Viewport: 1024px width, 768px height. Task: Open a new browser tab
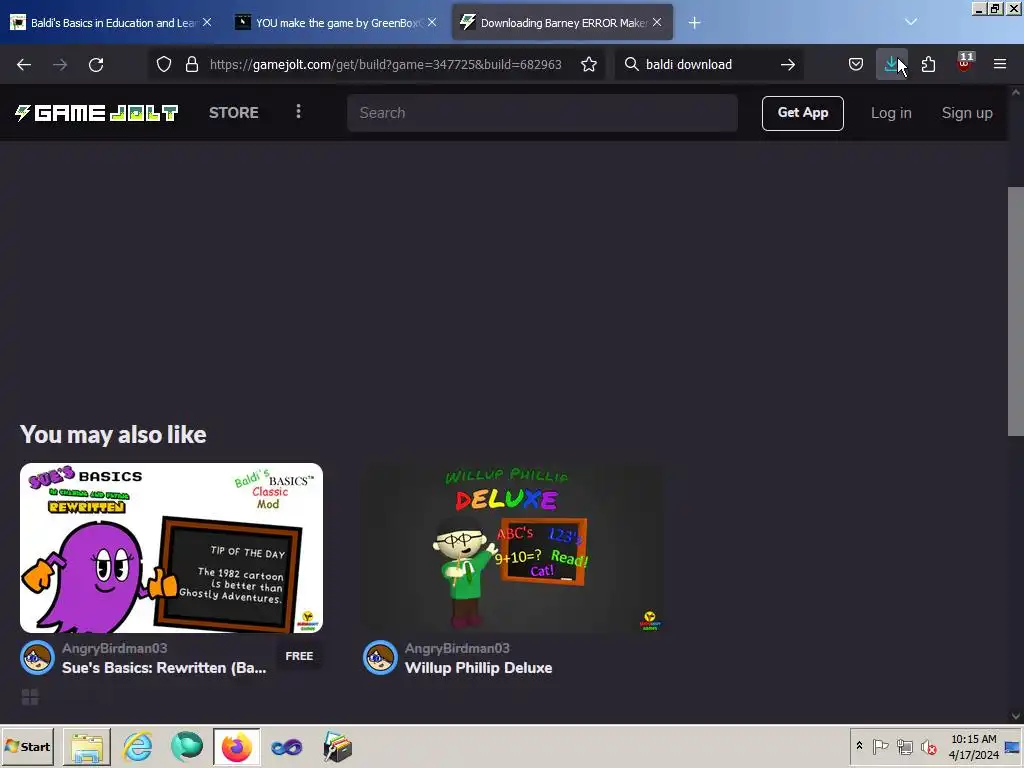694,23
